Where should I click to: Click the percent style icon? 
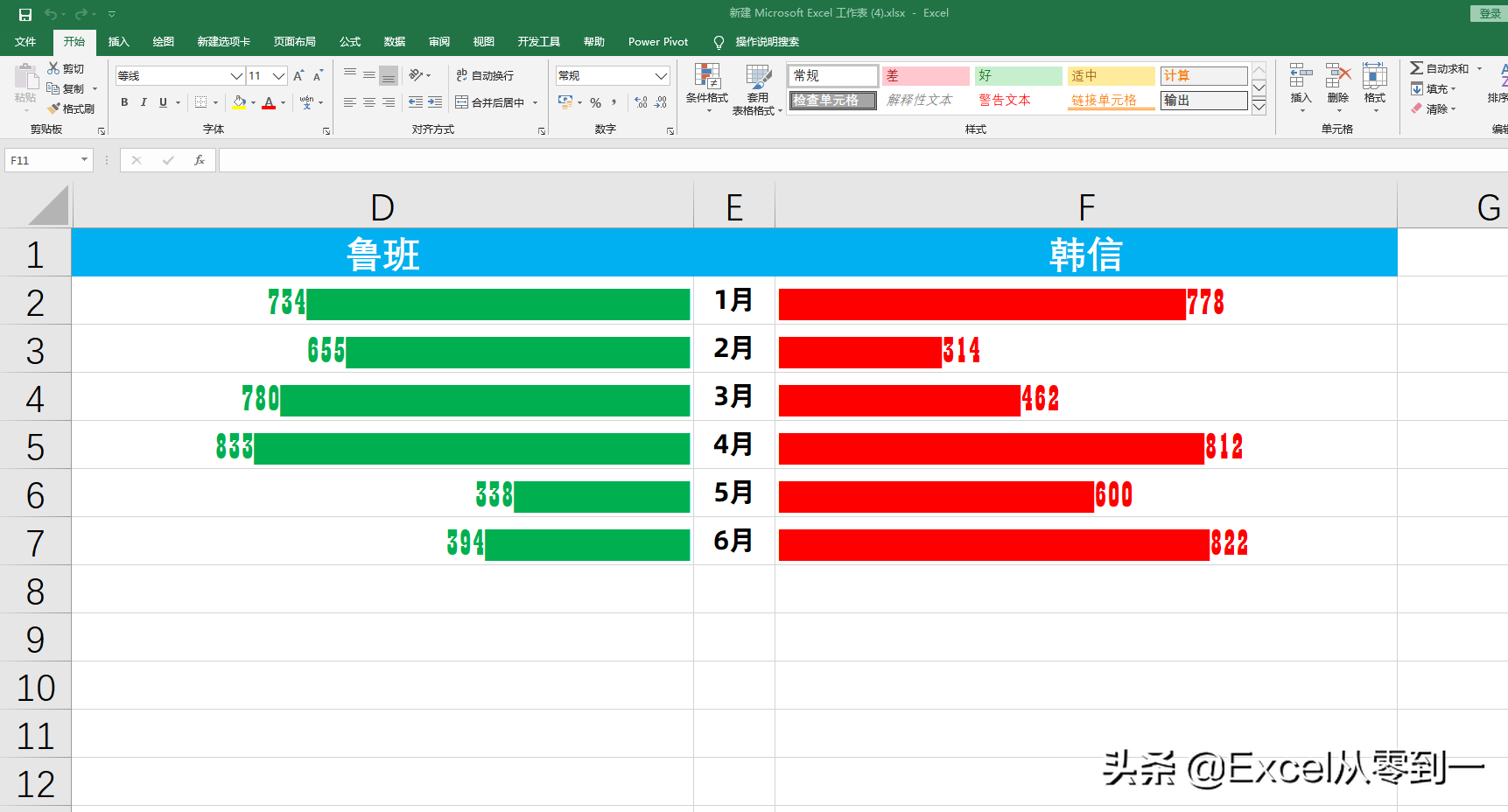pos(596,102)
